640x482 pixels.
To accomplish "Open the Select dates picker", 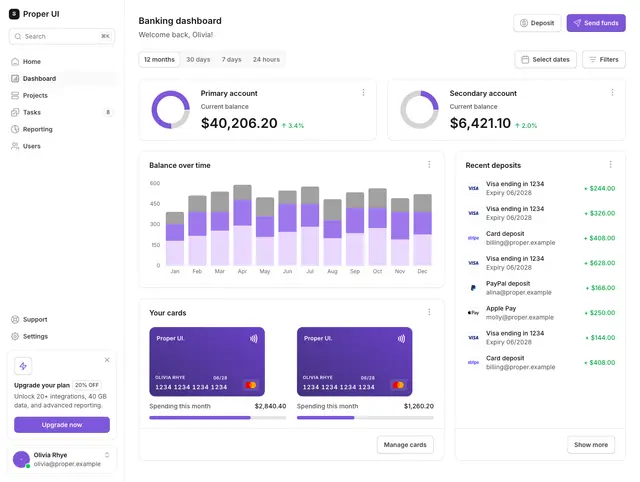I will coord(546,60).
